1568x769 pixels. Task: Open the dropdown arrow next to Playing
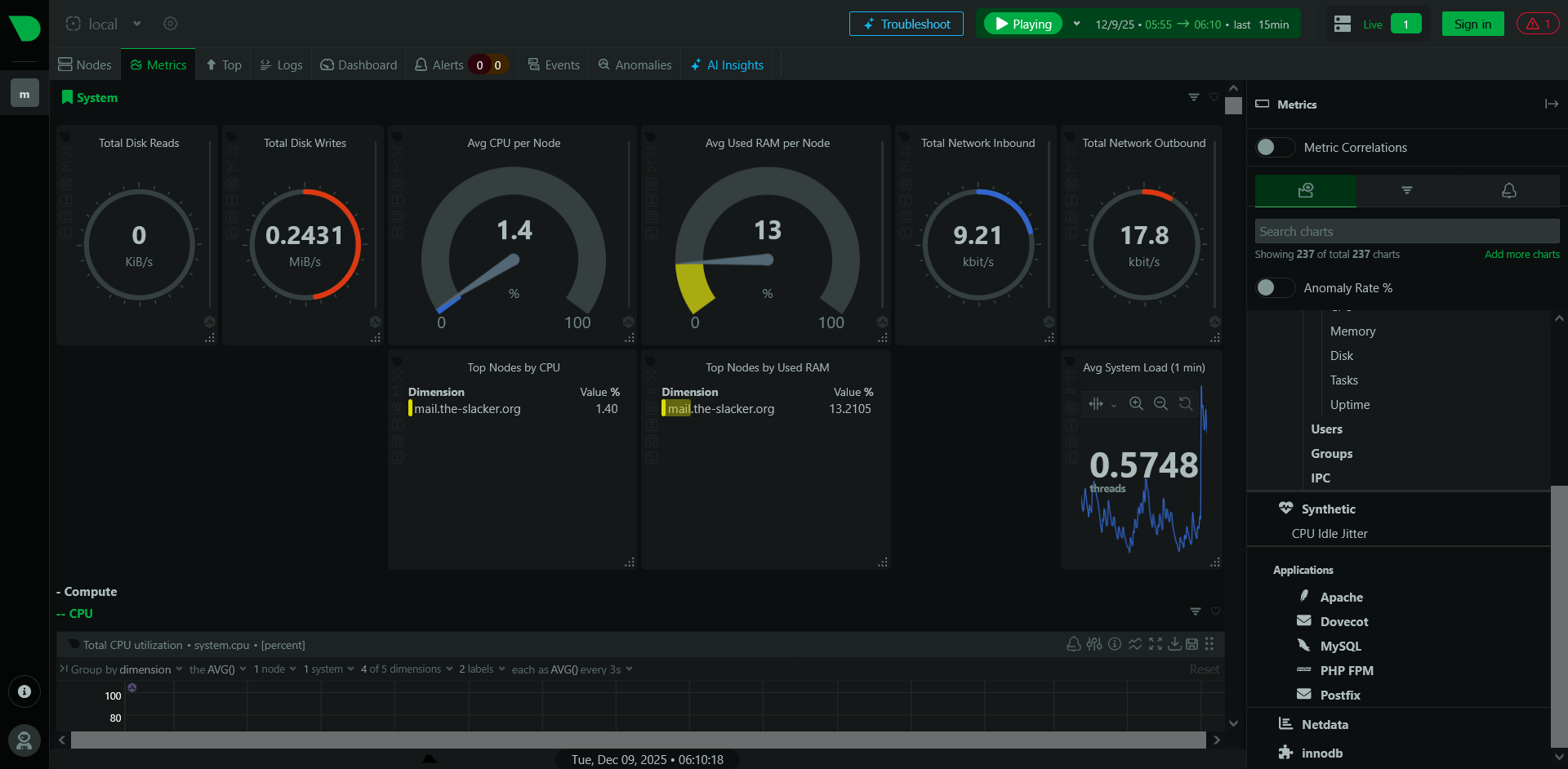[x=1076, y=24]
